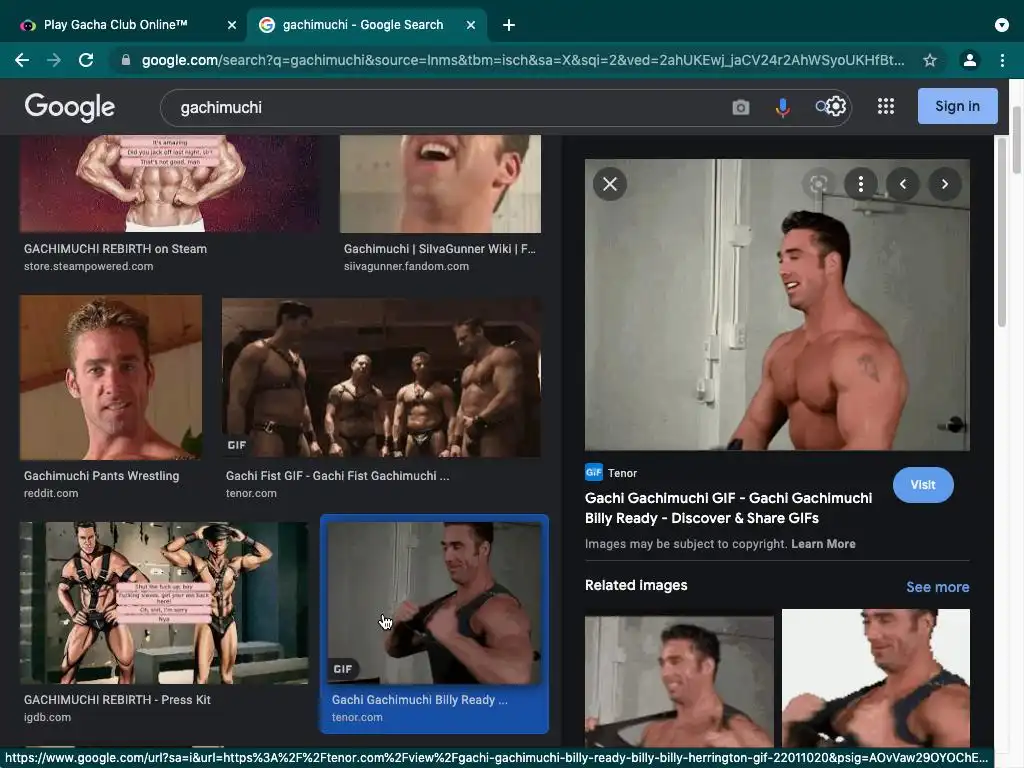Click Gachi Fist GIF caption text
The width and height of the screenshot is (1024, 768).
[x=338, y=476]
